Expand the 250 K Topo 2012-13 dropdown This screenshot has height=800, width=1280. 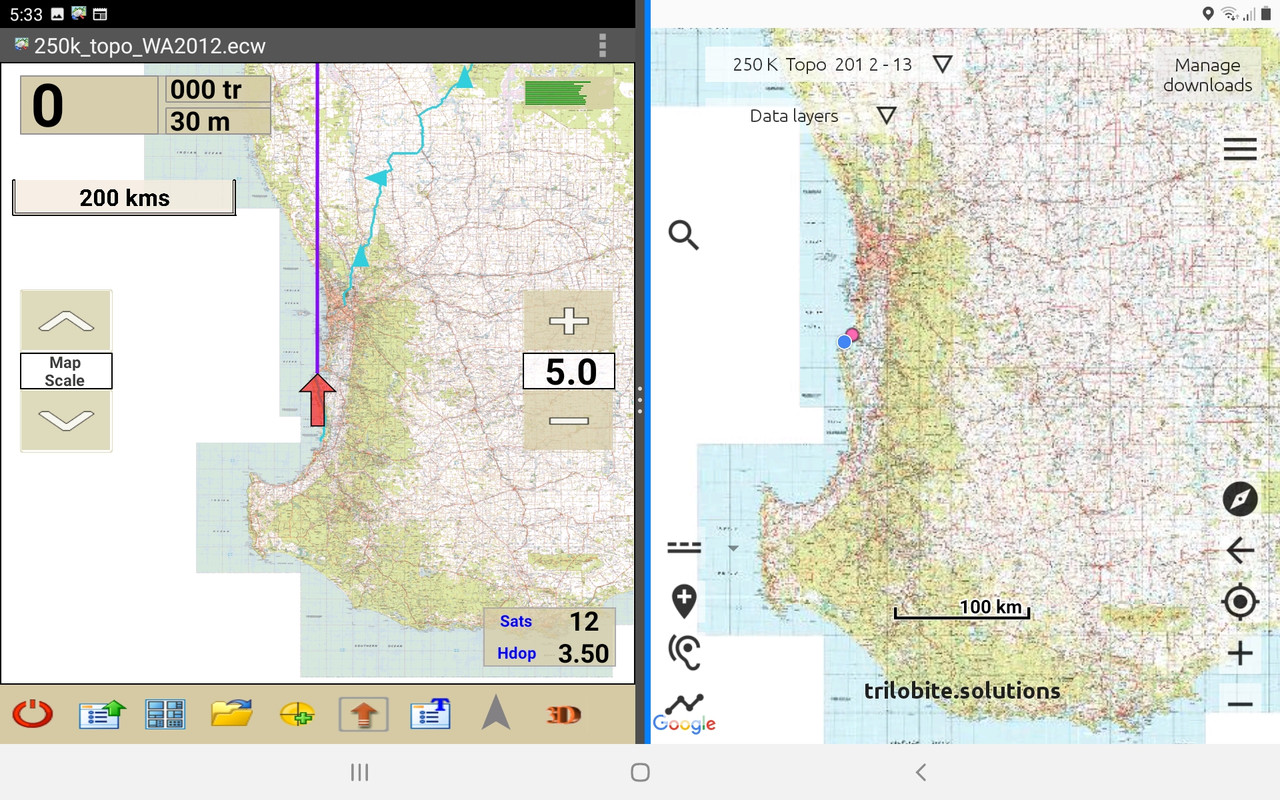click(x=941, y=63)
